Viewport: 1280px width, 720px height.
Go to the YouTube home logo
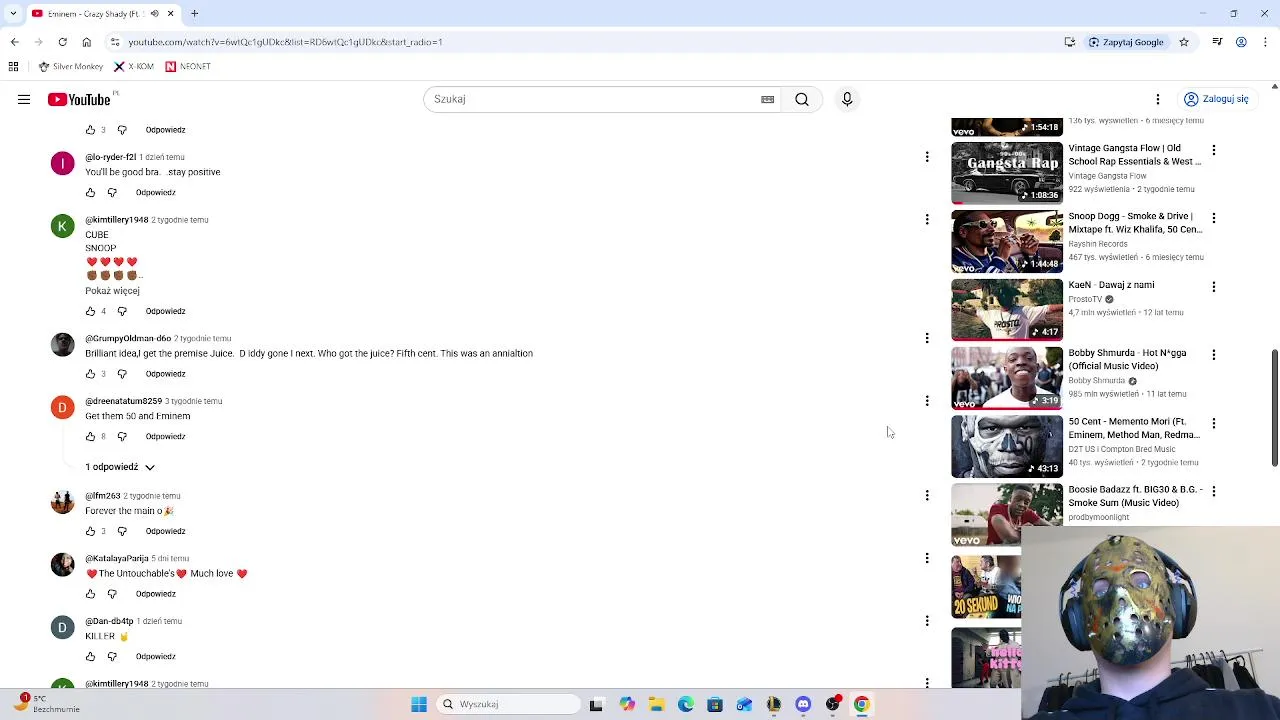(x=79, y=99)
